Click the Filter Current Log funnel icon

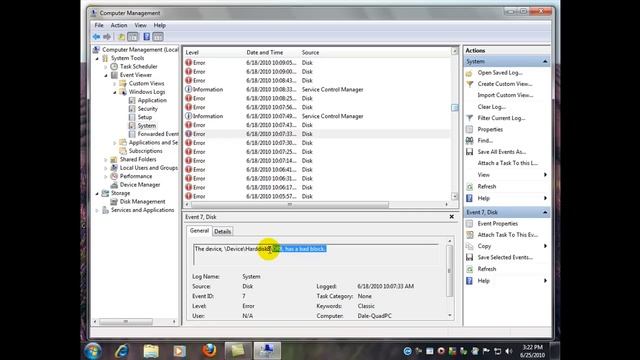tap(469, 118)
